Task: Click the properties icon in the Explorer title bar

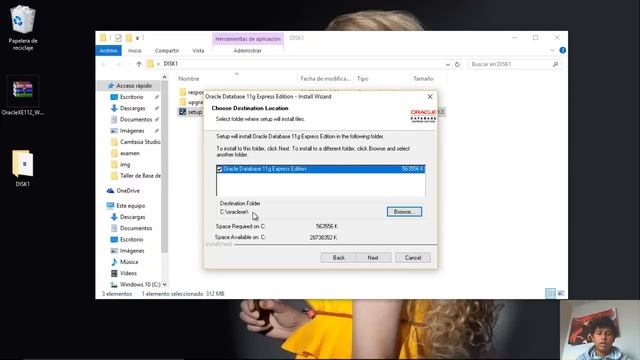Action: [x=118, y=38]
